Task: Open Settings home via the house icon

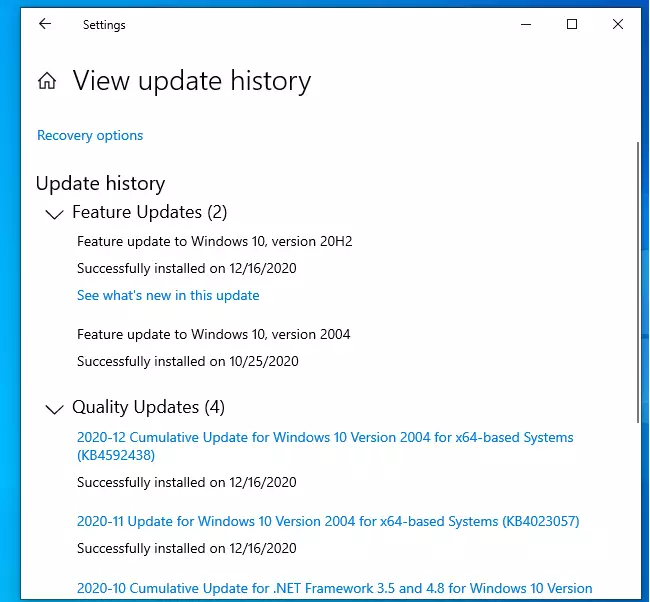Action: point(47,80)
